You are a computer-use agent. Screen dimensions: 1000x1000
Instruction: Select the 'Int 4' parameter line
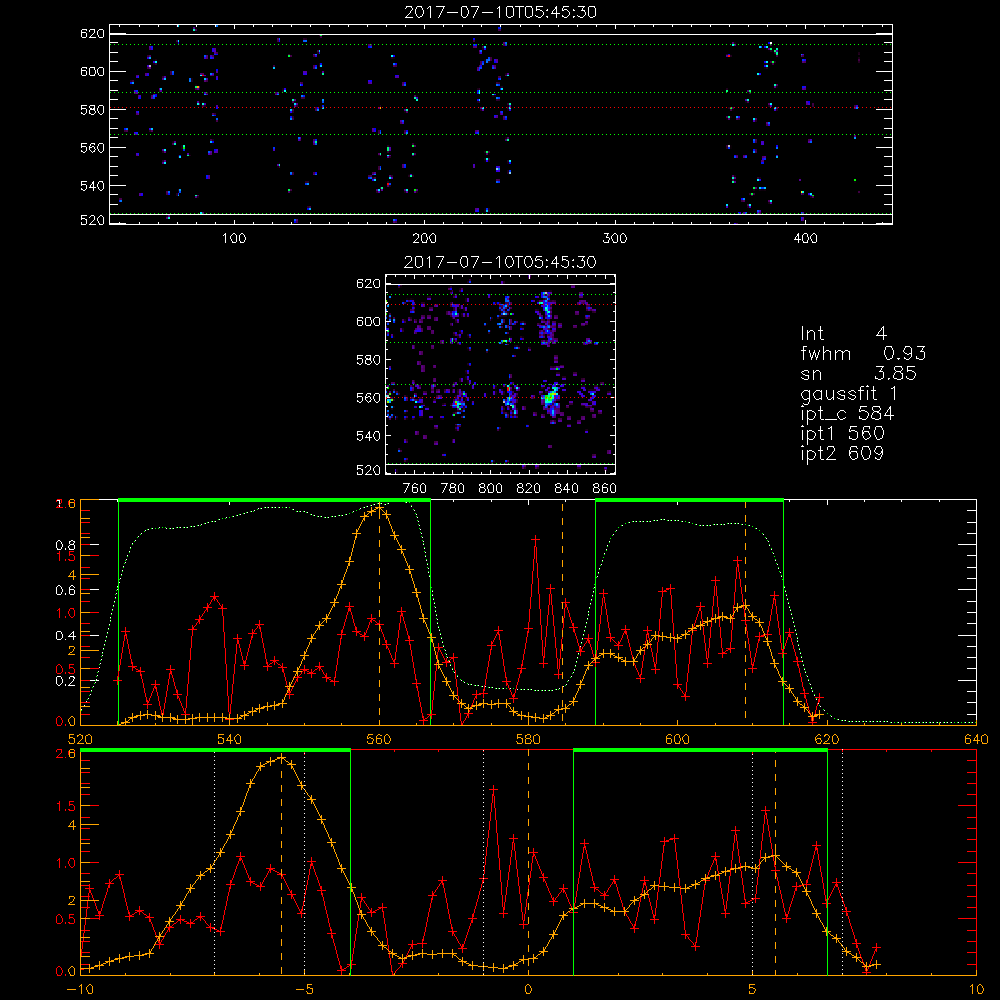click(x=843, y=334)
